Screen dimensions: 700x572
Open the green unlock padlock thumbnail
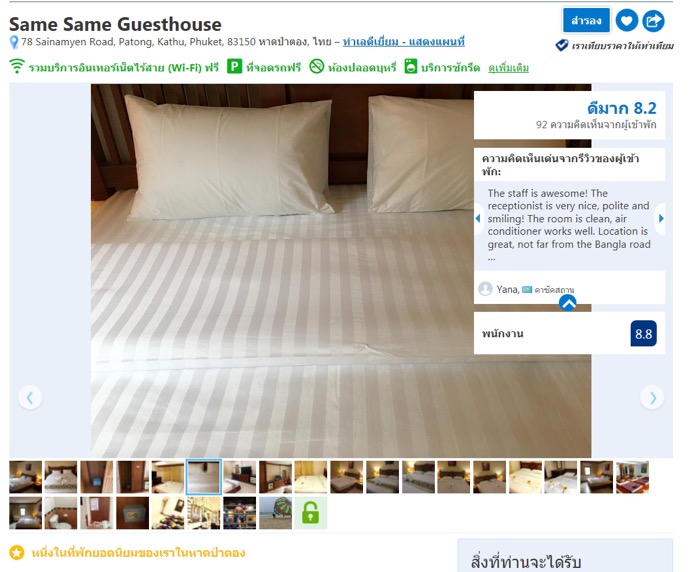(311, 513)
